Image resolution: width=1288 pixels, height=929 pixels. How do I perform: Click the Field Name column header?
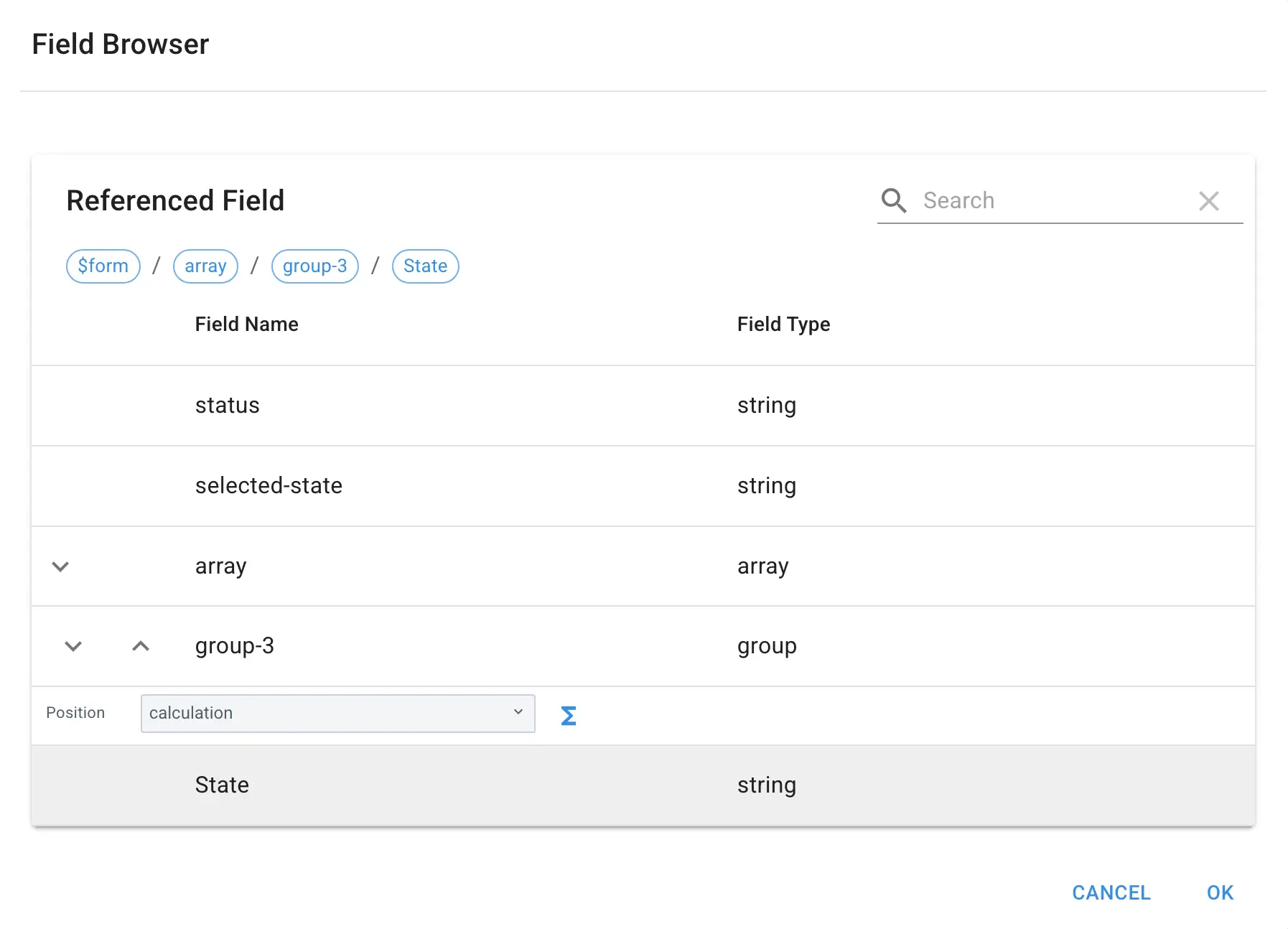246,325
